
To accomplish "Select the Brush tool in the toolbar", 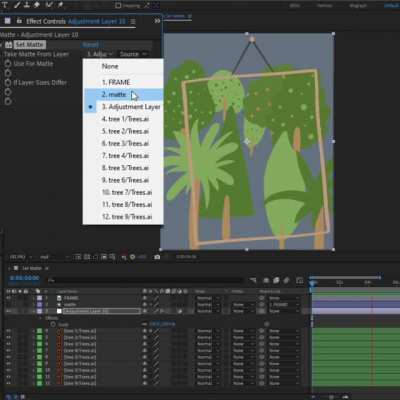I will pyautogui.click(x=17, y=5).
